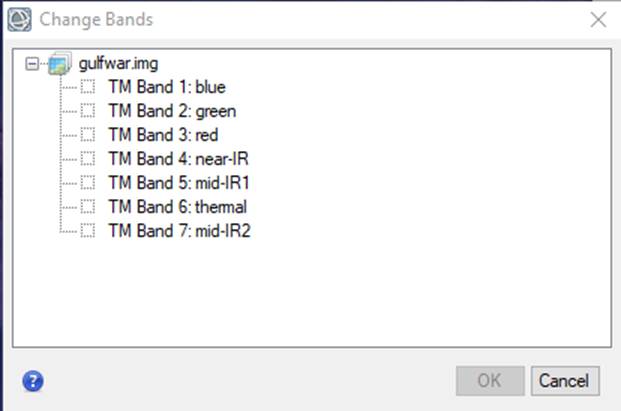Pick the 'TM Band 3: red' label text

pos(164,135)
